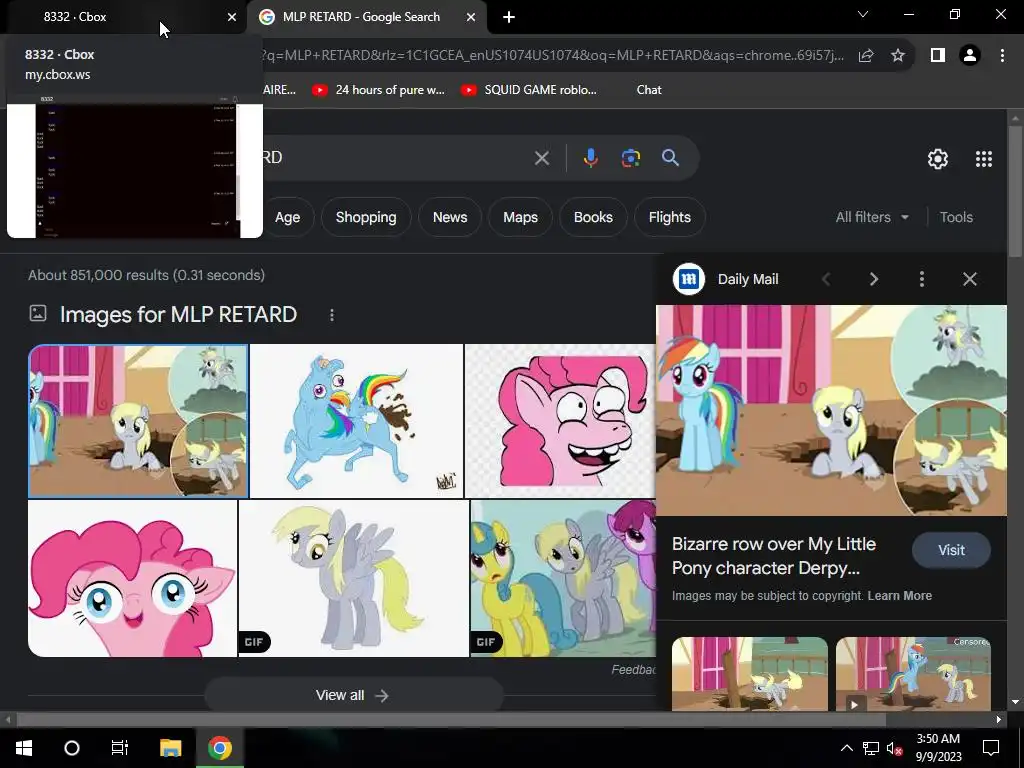Open the big-eyed pink pony thumbnail
Screen dimensions: 1024x768
point(133,579)
